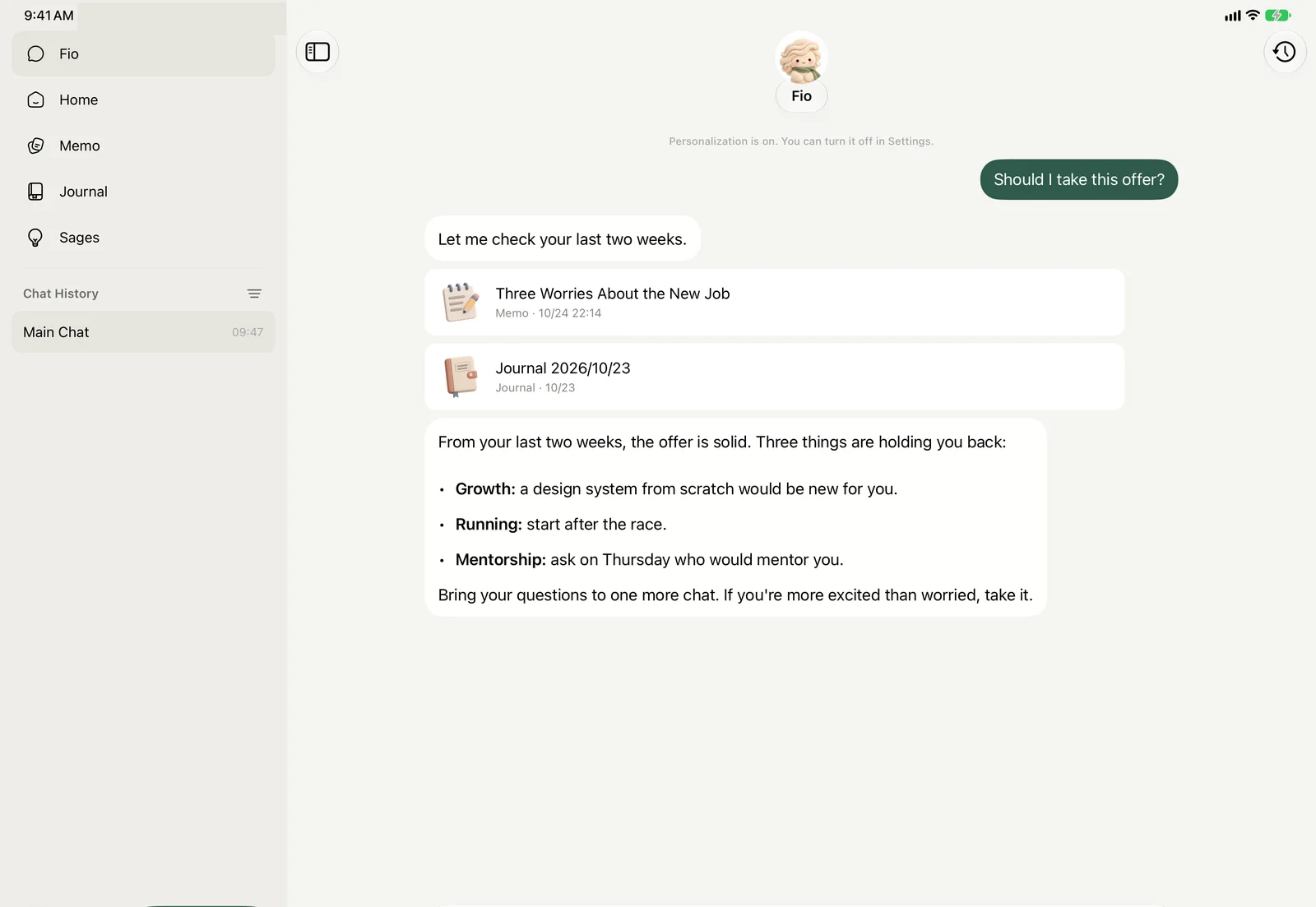
Task: Click the Wi-Fi icon in status bar
Action: point(1253,15)
